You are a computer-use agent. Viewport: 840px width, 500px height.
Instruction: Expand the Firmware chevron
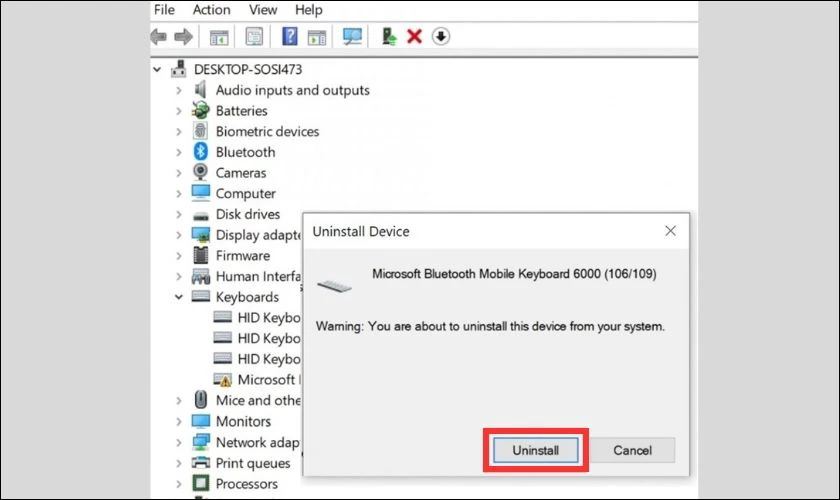[178, 256]
